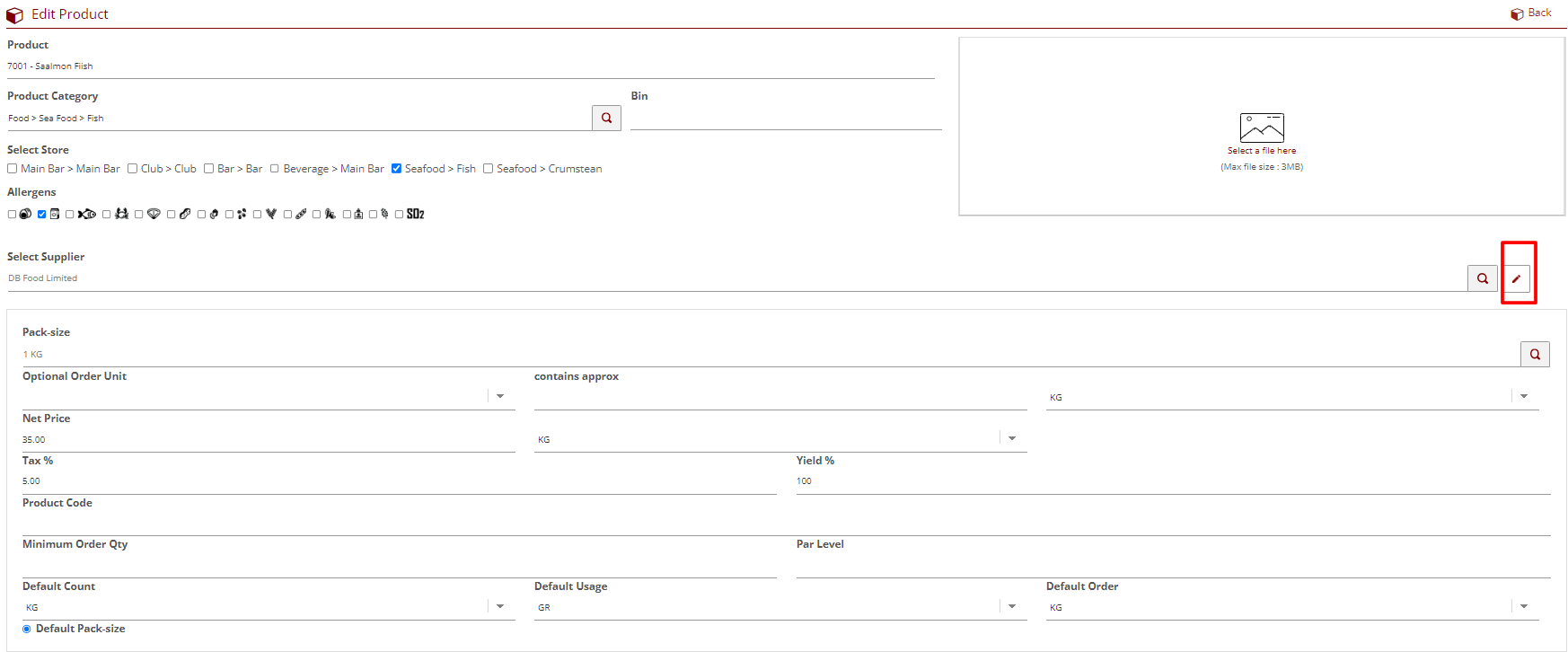
Task: Open the Default Count KG dropdown
Action: (500, 607)
